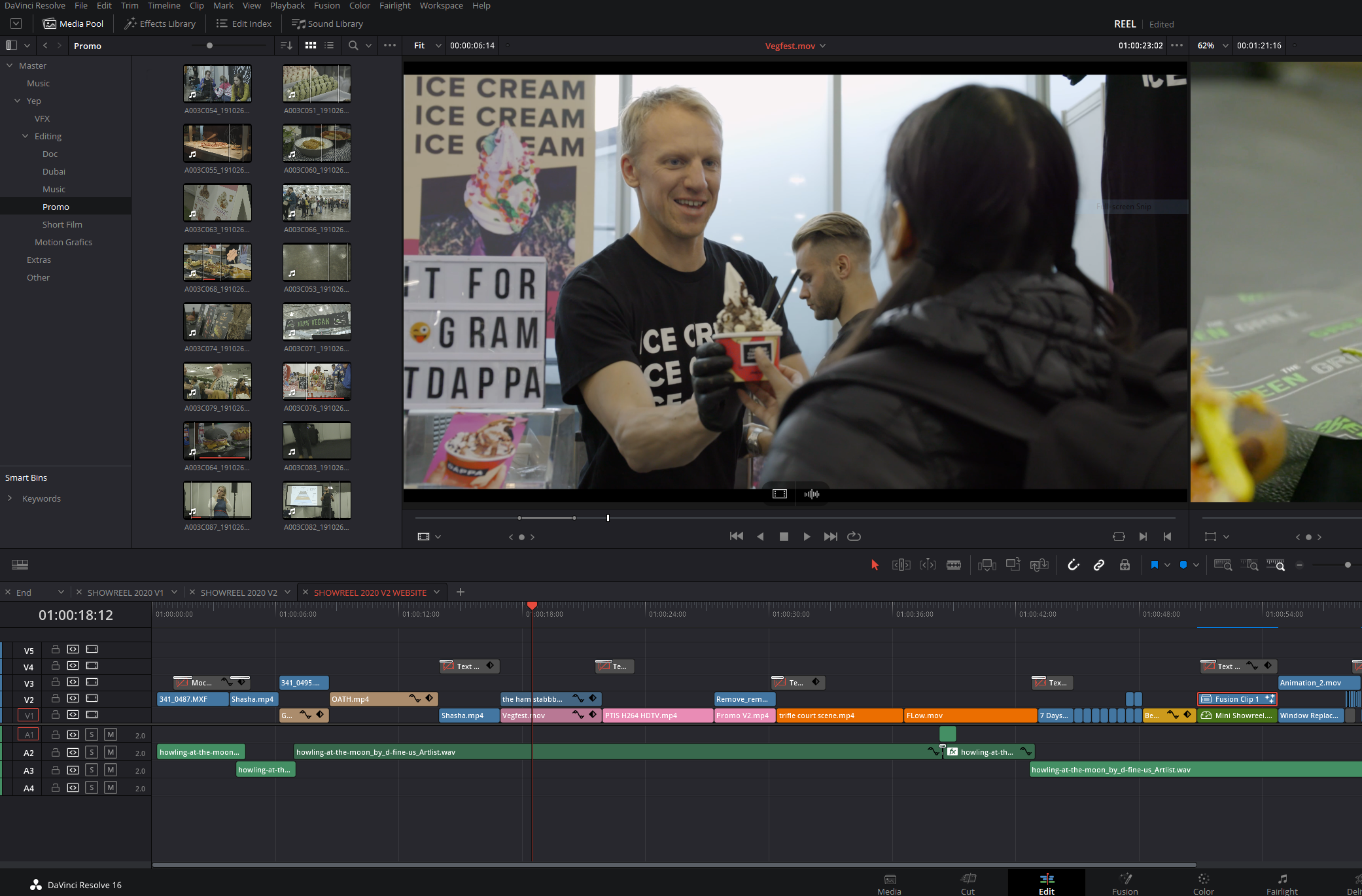Enable snapping with the magnet icon

click(1074, 564)
